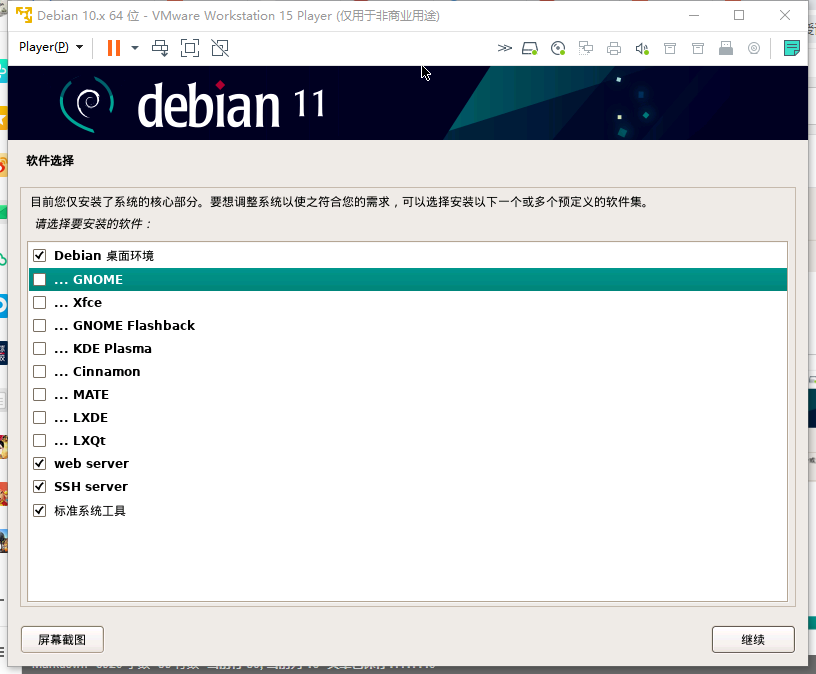Toggle Unity mode icon
The image size is (816, 674).
pyautogui.click(x=220, y=48)
